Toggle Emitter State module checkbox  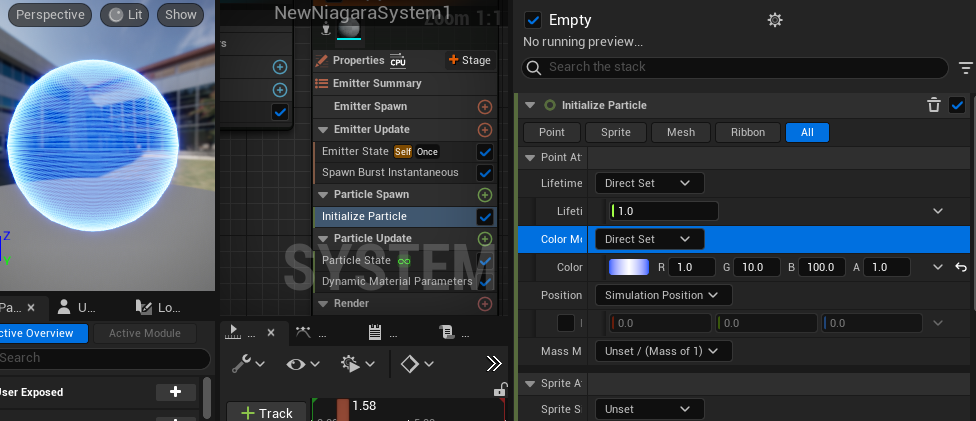tap(485, 152)
